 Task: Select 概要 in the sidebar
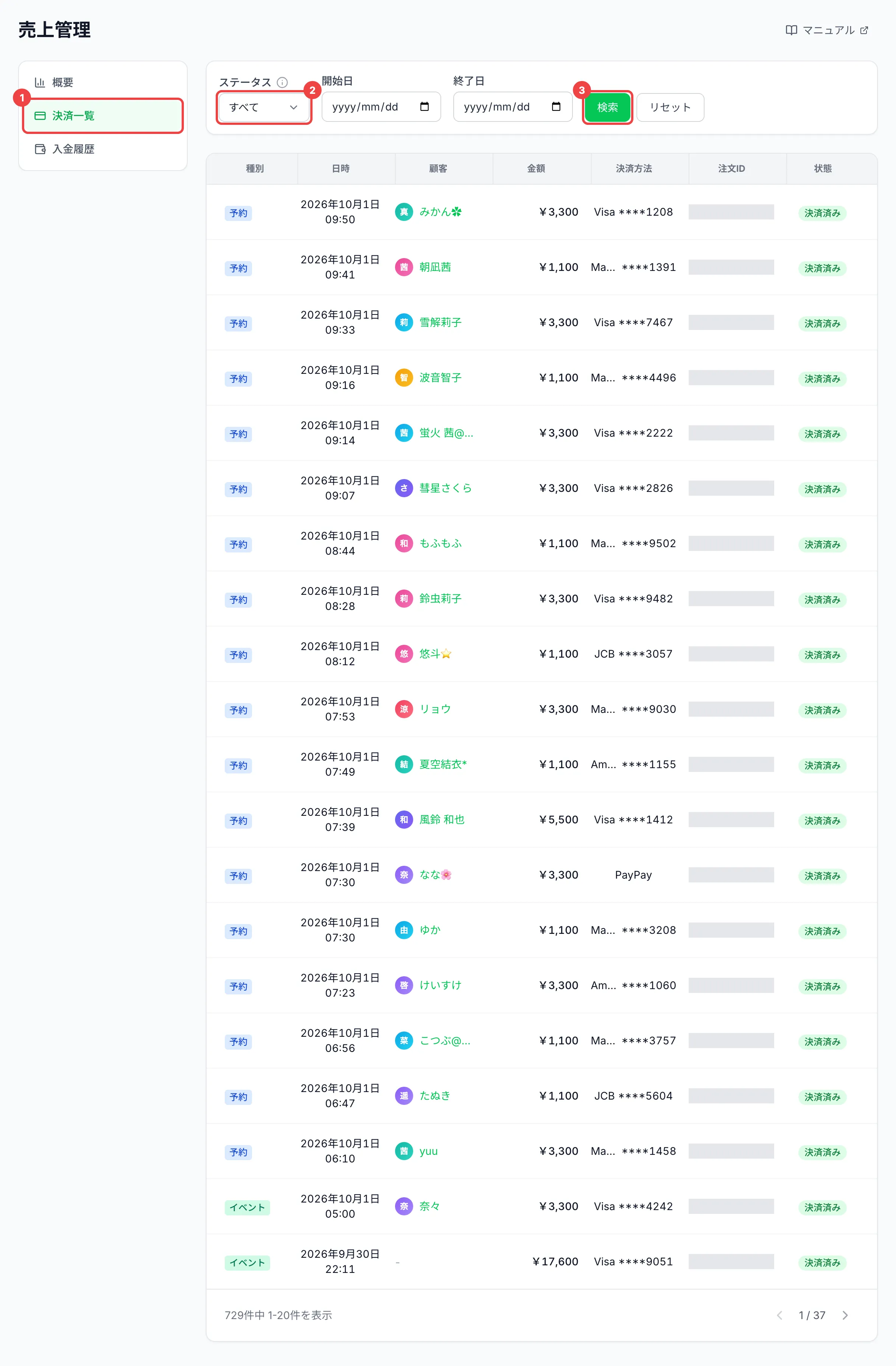point(103,82)
